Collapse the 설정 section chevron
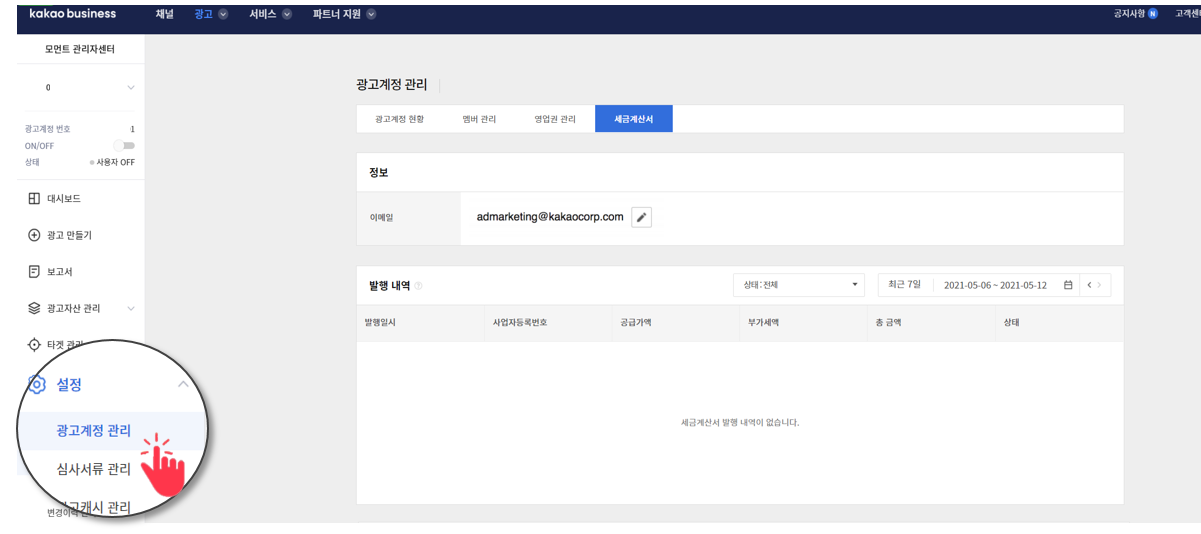The image size is (1201, 534). (182, 384)
